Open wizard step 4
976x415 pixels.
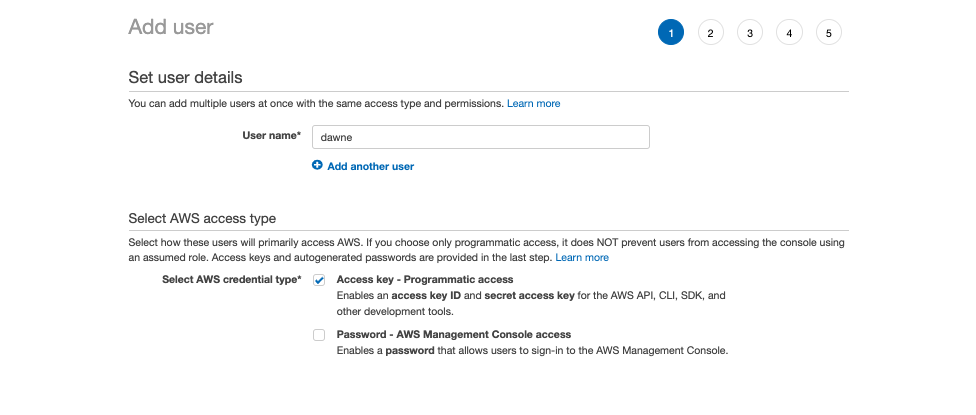pyautogui.click(x=789, y=32)
